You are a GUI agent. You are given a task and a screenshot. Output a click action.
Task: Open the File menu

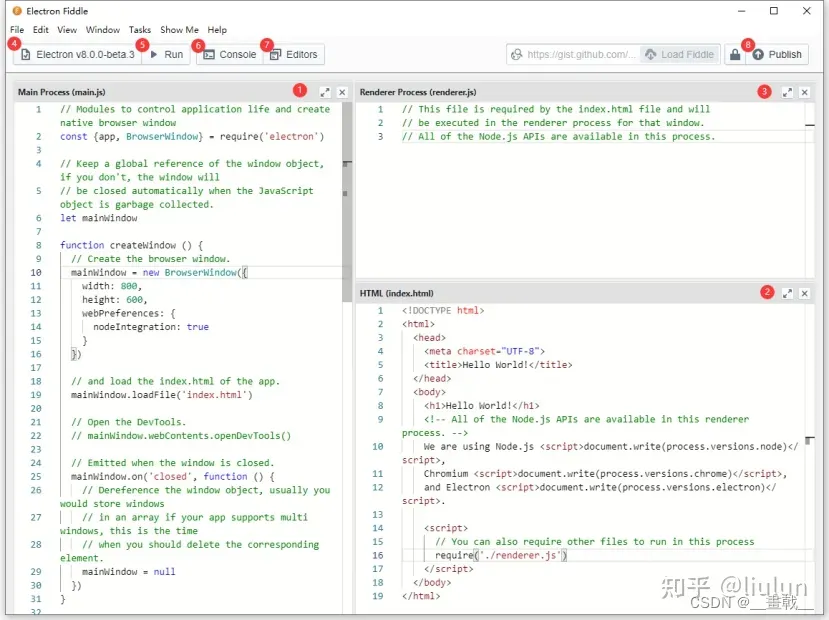click(17, 30)
